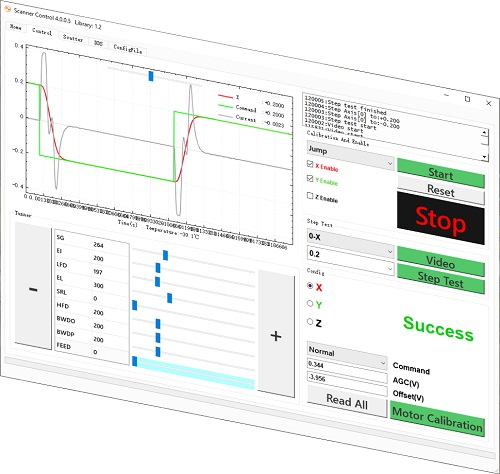Click the LFD row slider handle
Image resolution: width=500 pixels, height=474 pixels.
(158, 282)
